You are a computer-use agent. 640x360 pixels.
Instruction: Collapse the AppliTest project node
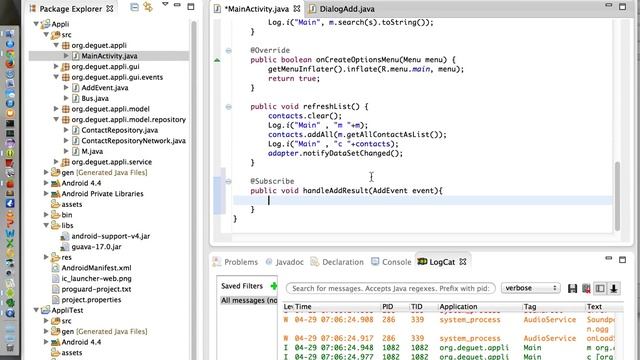coord(36,310)
